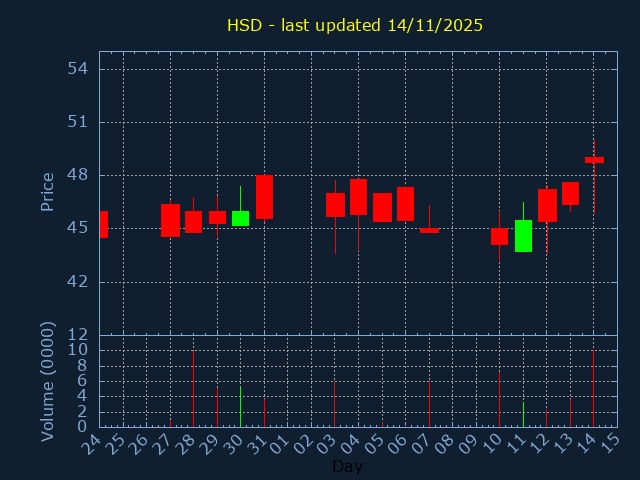Click the green candlestick on day 11
The height and width of the screenshot is (480, 640).
point(523,236)
